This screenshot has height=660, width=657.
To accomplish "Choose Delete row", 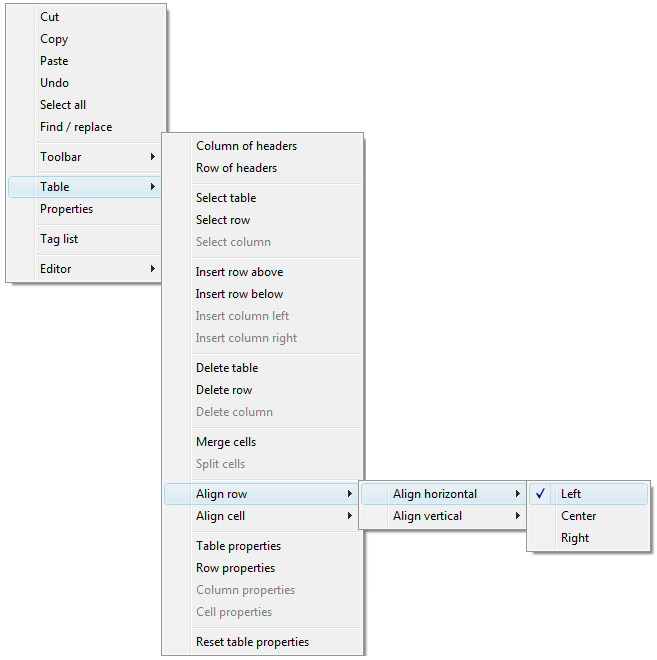I will (263, 390).
